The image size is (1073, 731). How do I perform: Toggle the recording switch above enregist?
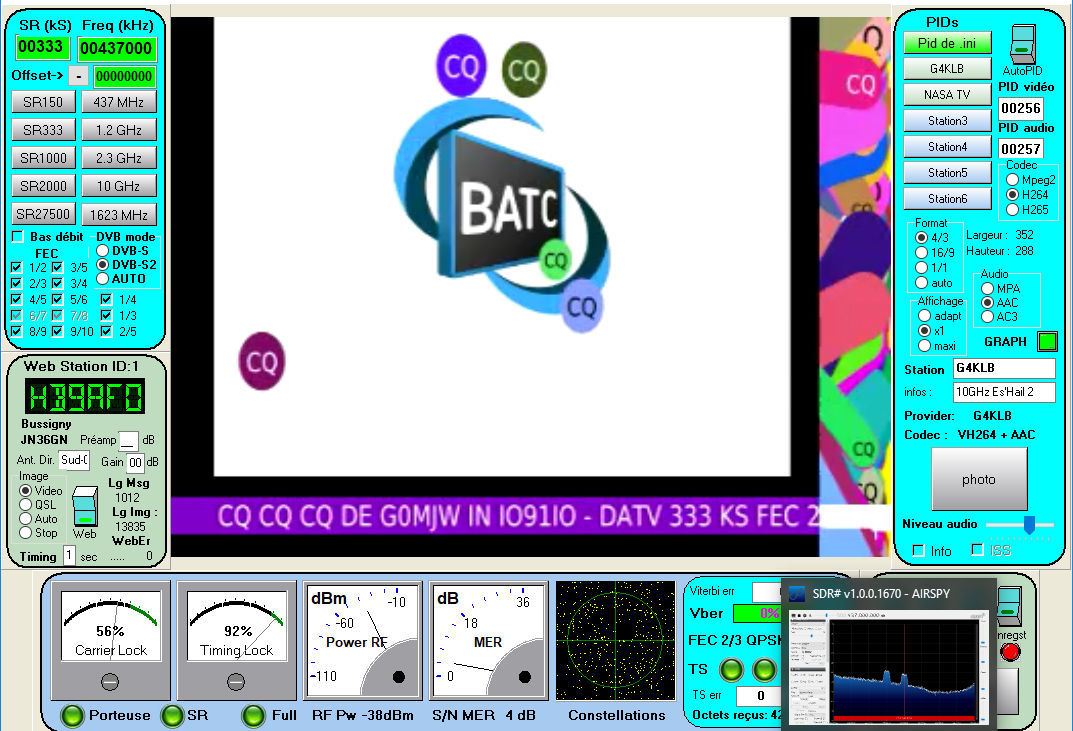(x=1010, y=604)
